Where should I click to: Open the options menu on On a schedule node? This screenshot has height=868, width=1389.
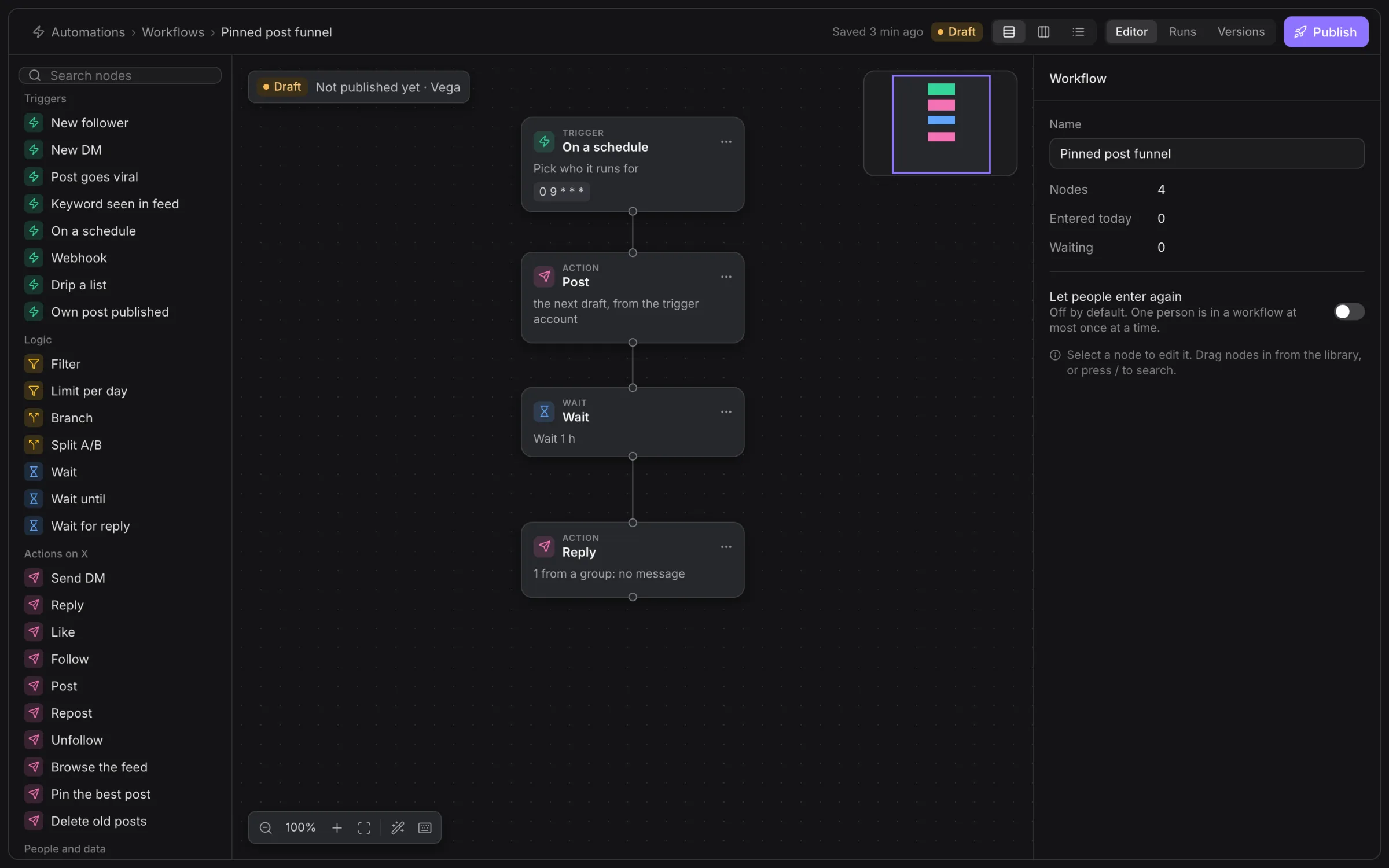[x=726, y=142]
